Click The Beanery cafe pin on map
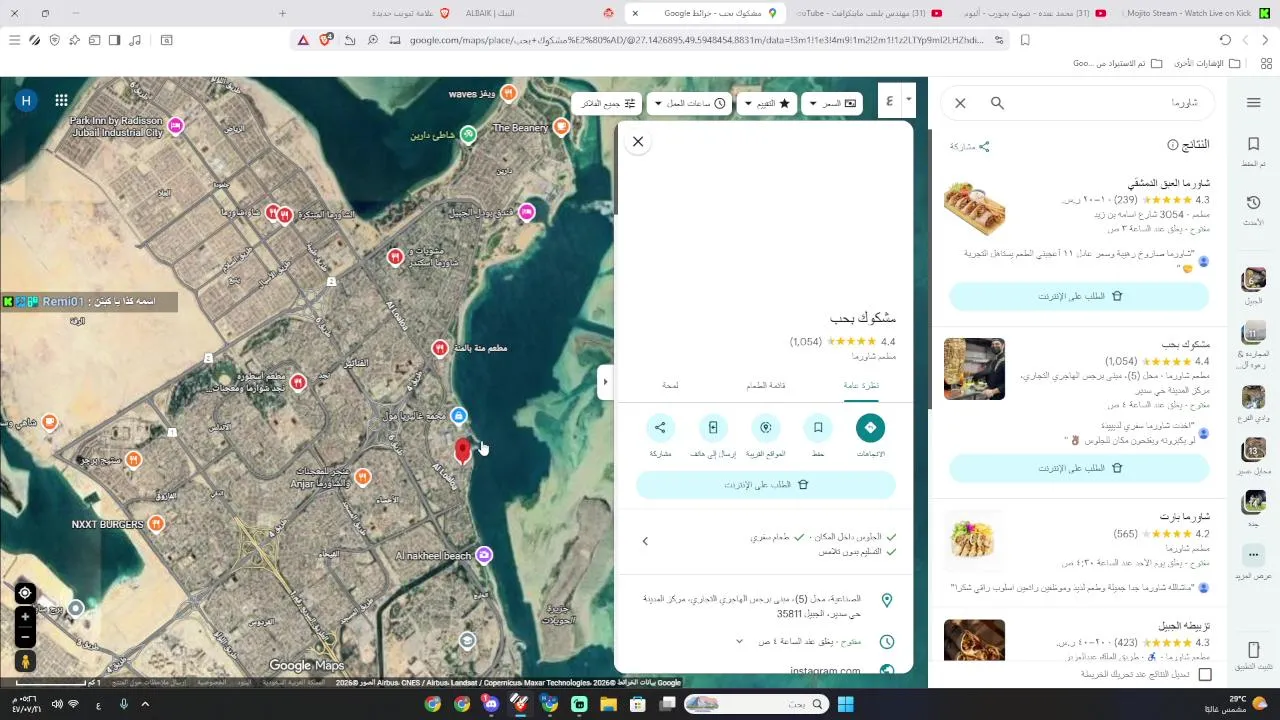Image resolution: width=1280 pixels, height=720 pixels. (x=561, y=127)
